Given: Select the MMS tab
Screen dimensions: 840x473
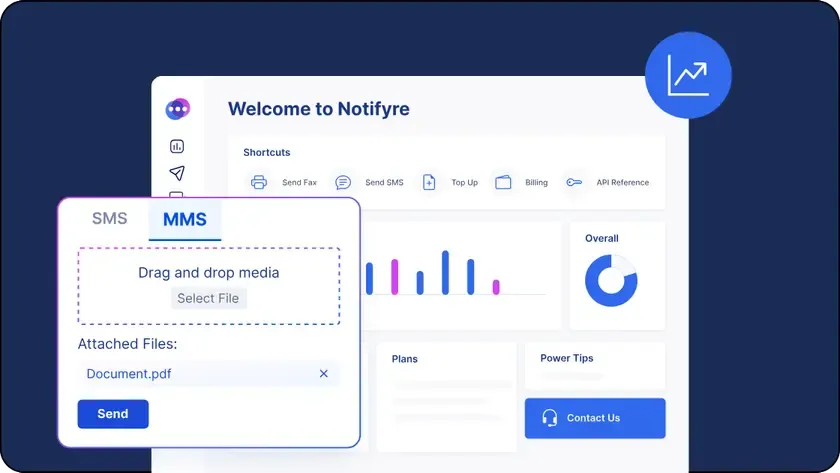Looking at the screenshot, I should [x=185, y=220].
